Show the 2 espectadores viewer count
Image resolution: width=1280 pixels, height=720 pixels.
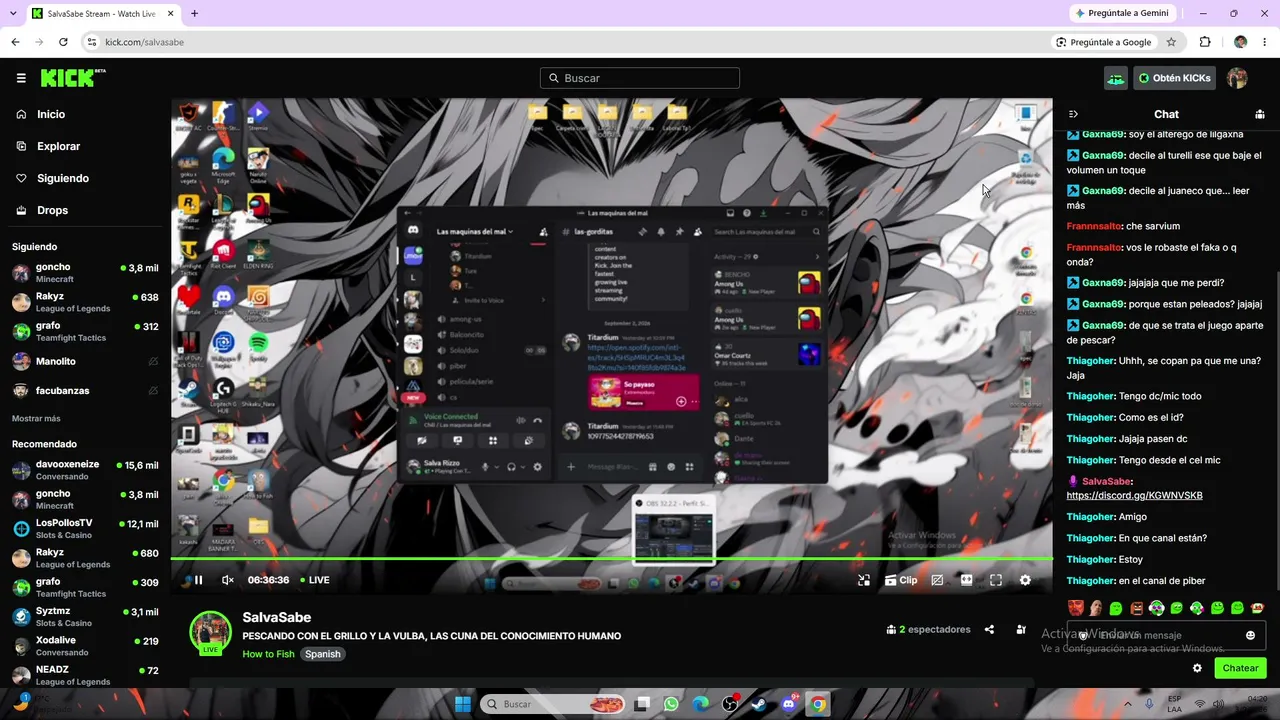[x=928, y=630]
